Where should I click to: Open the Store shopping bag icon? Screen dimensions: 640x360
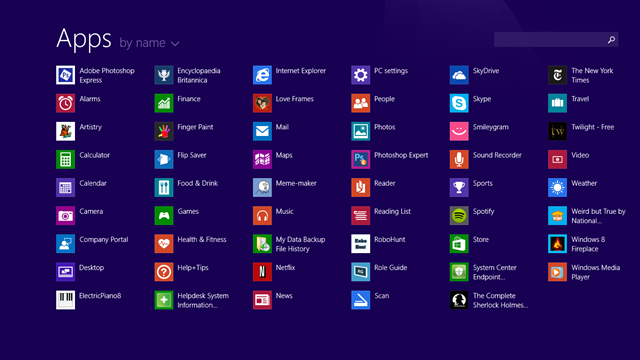(x=459, y=244)
